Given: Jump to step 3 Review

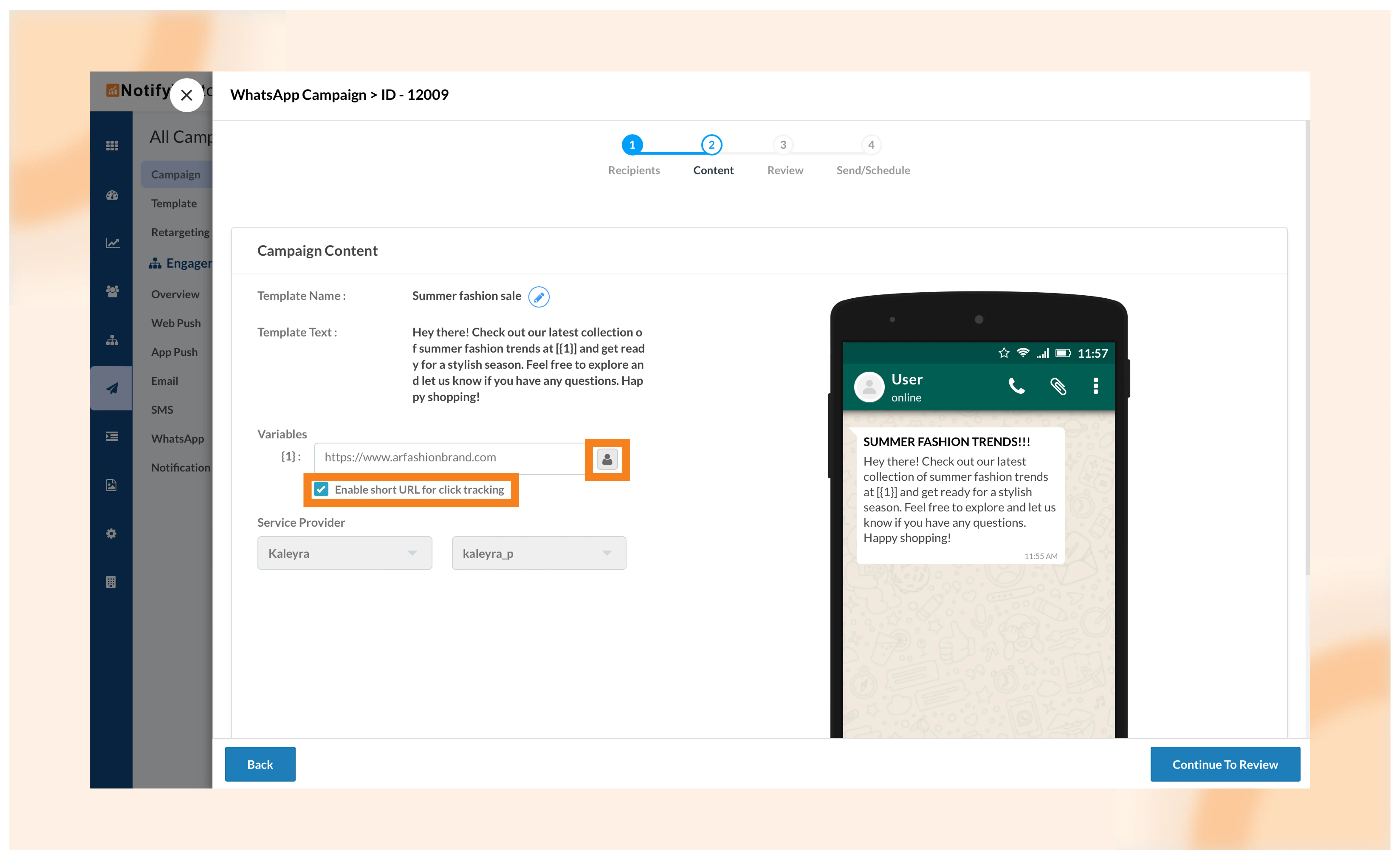Looking at the screenshot, I should click(x=783, y=145).
